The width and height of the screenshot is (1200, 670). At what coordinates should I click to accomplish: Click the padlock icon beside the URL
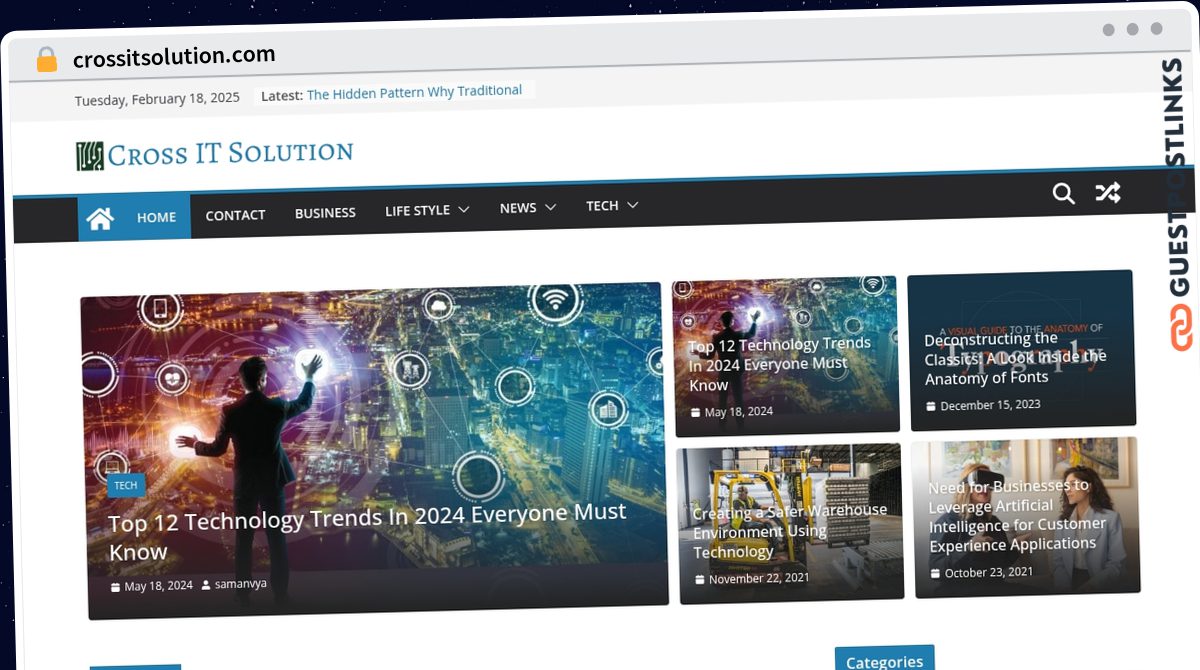pyautogui.click(x=47, y=60)
